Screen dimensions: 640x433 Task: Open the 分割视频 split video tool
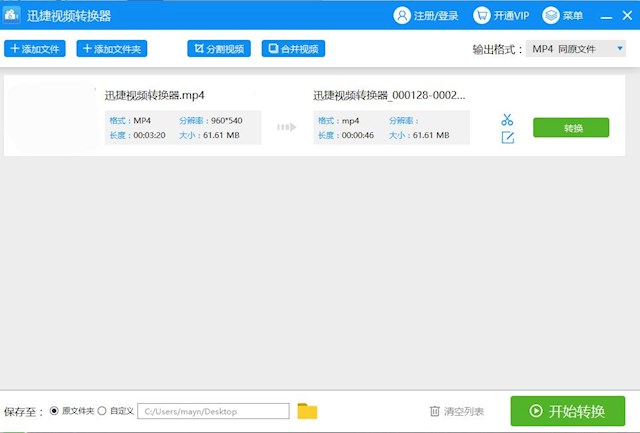point(219,49)
